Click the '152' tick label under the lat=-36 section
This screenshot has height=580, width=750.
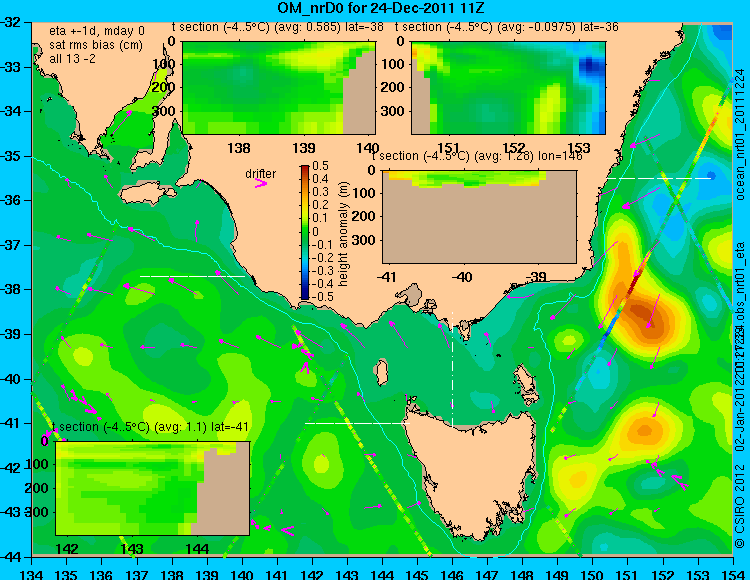[513, 148]
